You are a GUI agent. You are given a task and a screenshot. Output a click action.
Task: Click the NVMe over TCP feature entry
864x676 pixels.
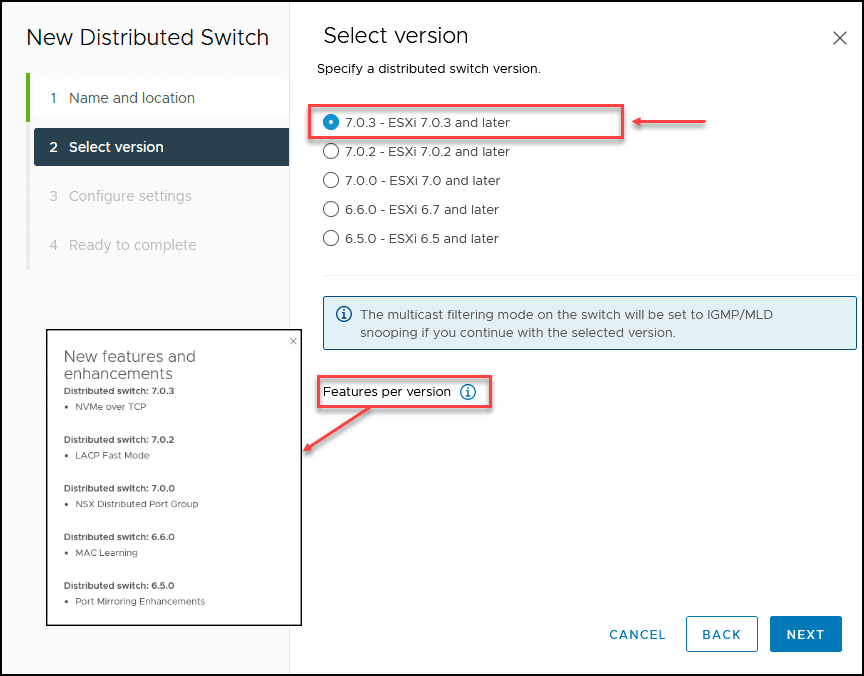(111, 407)
